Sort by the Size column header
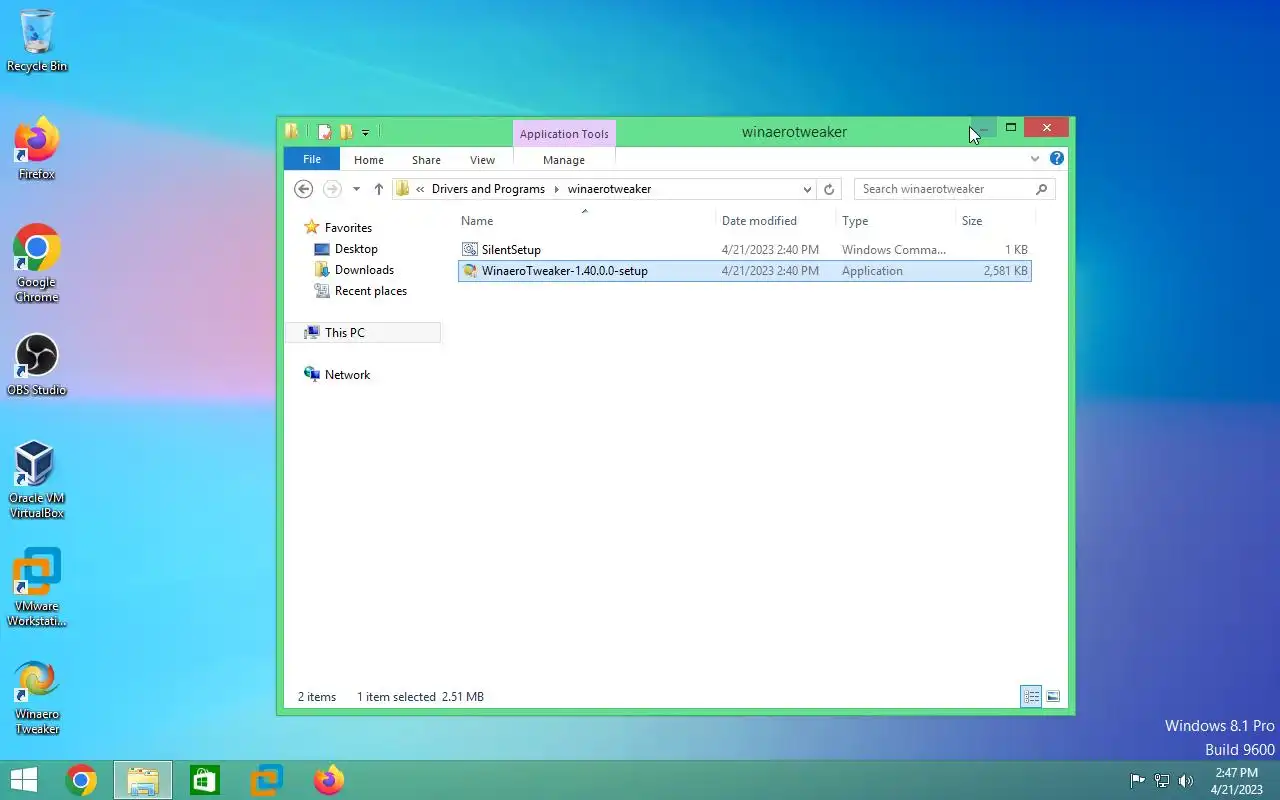 tap(995, 221)
